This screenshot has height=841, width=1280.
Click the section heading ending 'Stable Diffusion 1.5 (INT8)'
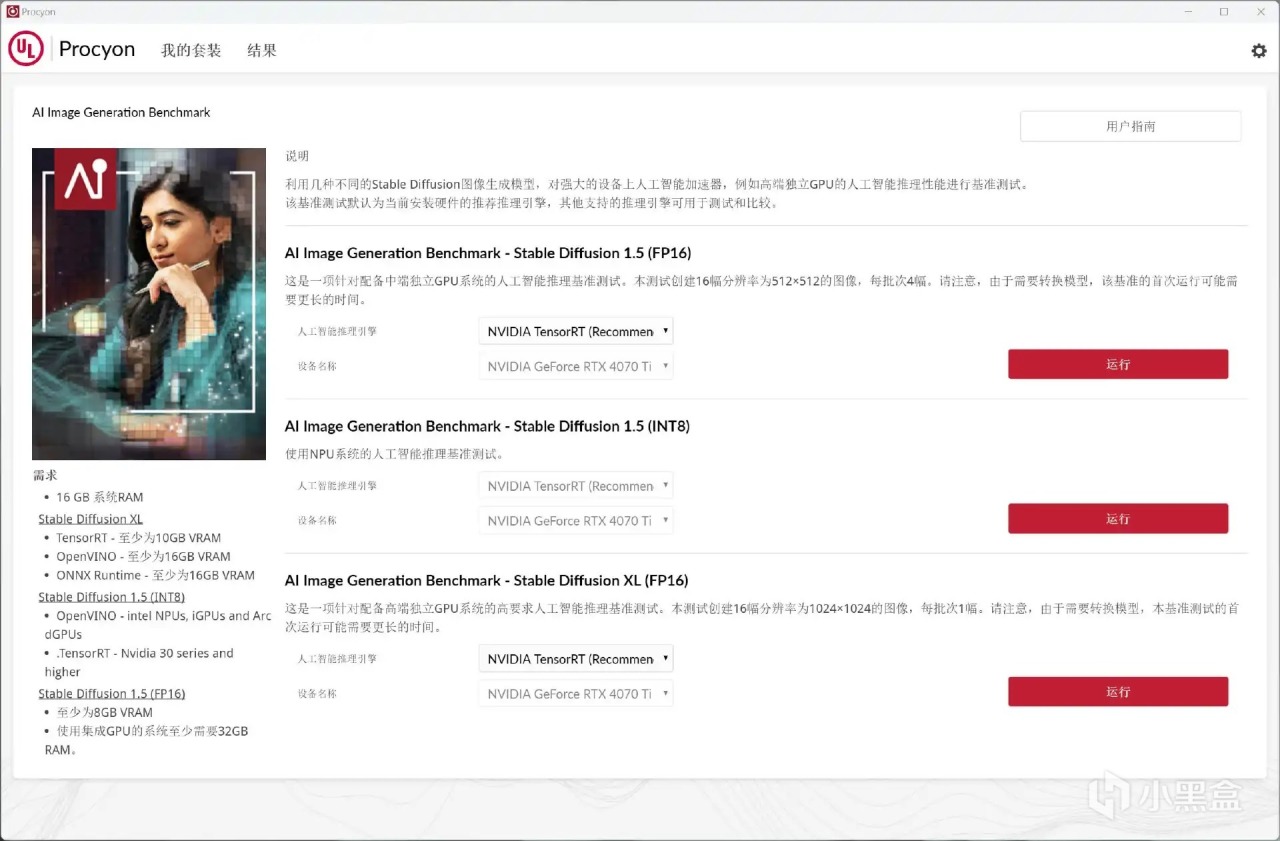[x=487, y=426]
